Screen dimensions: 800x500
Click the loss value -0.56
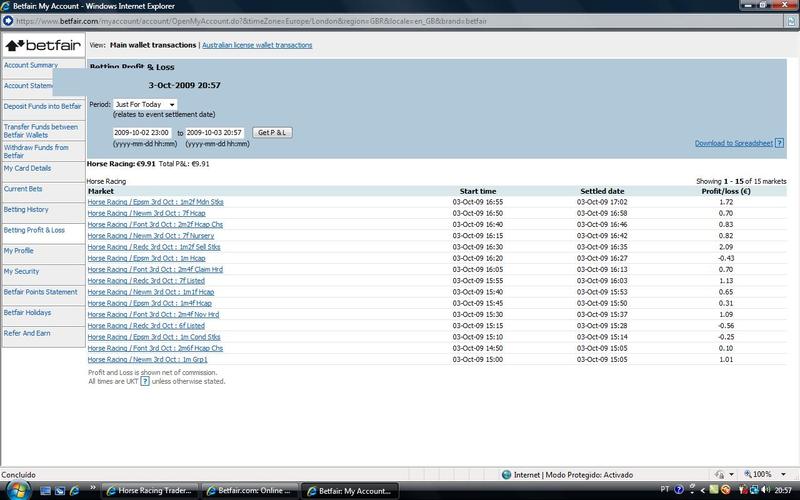[x=726, y=326]
